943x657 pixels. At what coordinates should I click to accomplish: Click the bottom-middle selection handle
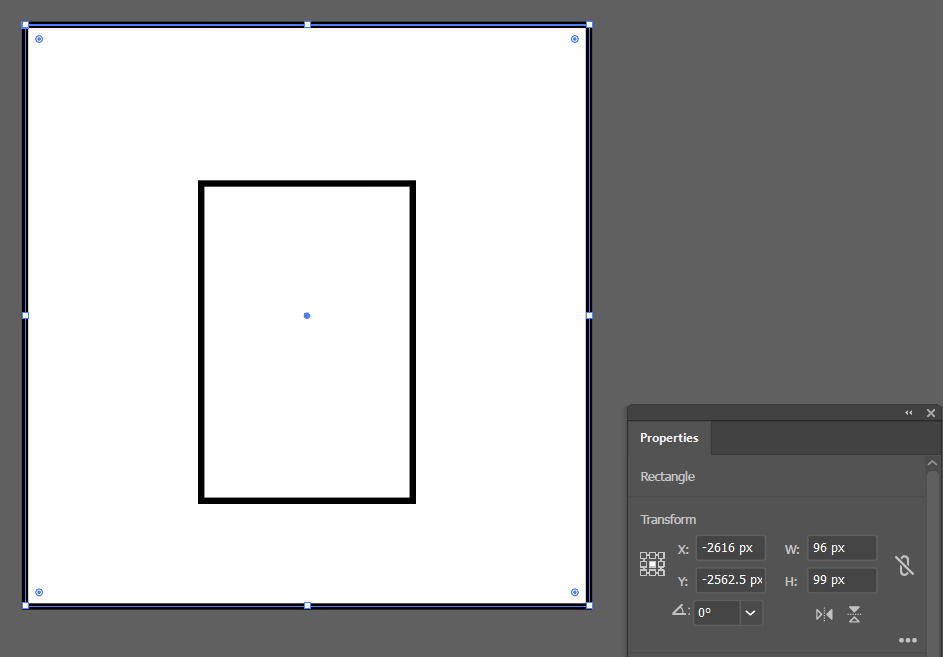click(307, 605)
